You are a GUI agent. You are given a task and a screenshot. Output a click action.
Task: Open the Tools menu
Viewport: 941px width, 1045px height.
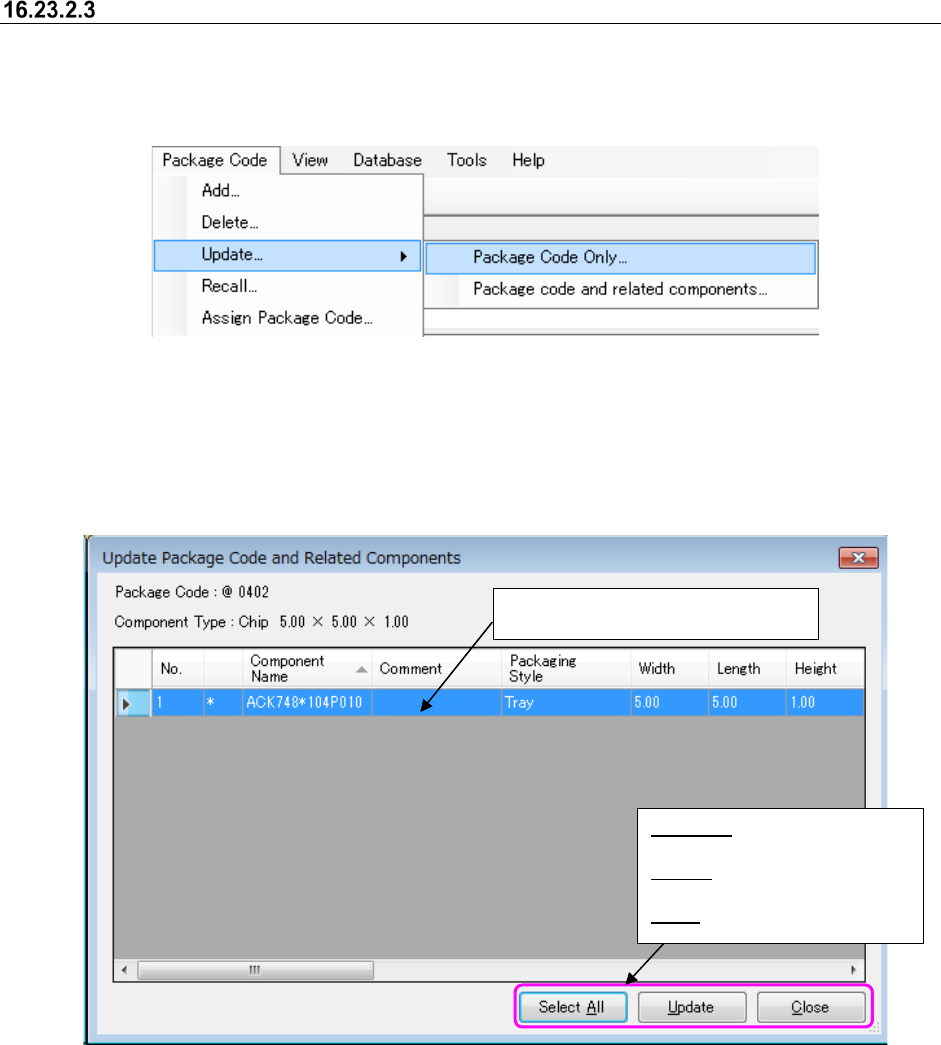(x=467, y=161)
